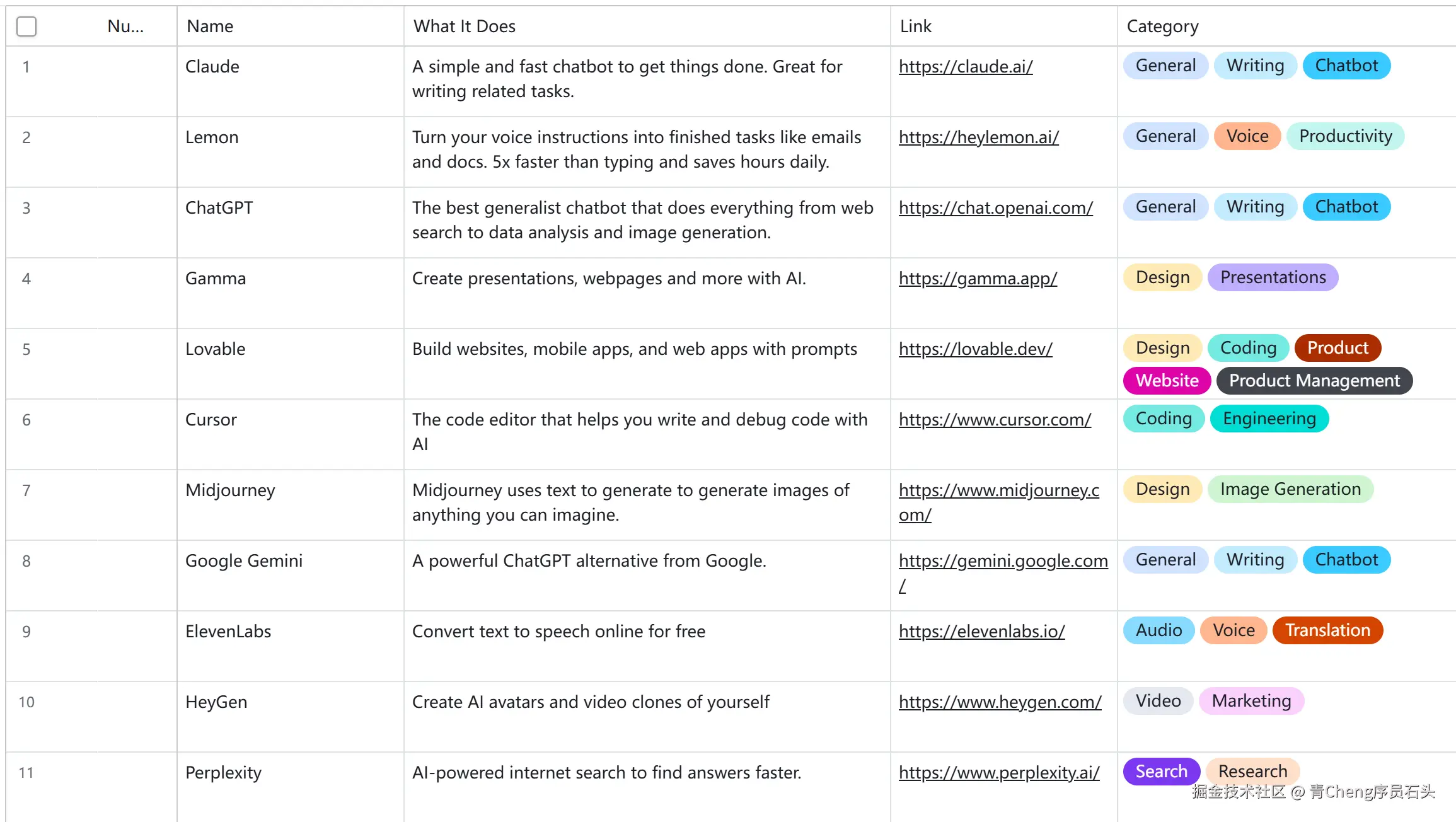This screenshot has width=1456, height=822.
Task: Select the orange Voice tag on Lemon row
Action: click(x=1247, y=136)
